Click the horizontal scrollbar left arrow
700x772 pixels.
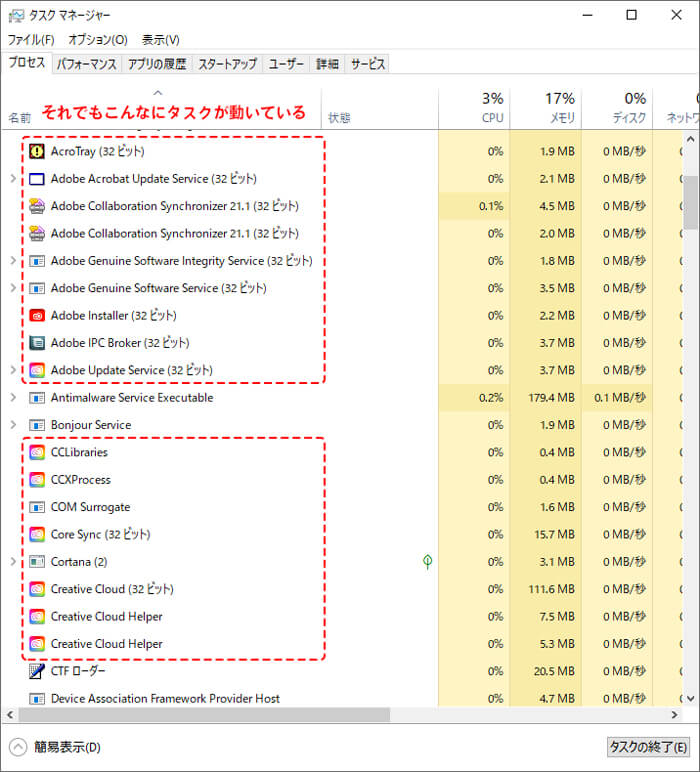point(10,714)
